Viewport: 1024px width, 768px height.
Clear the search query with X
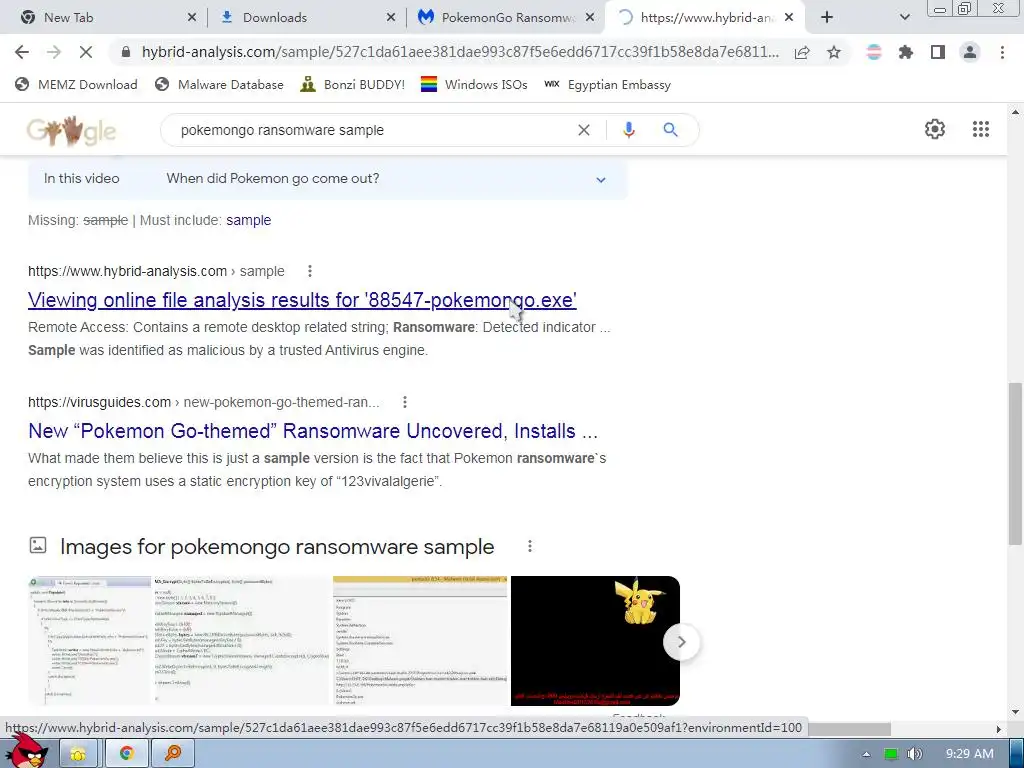click(584, 130)
